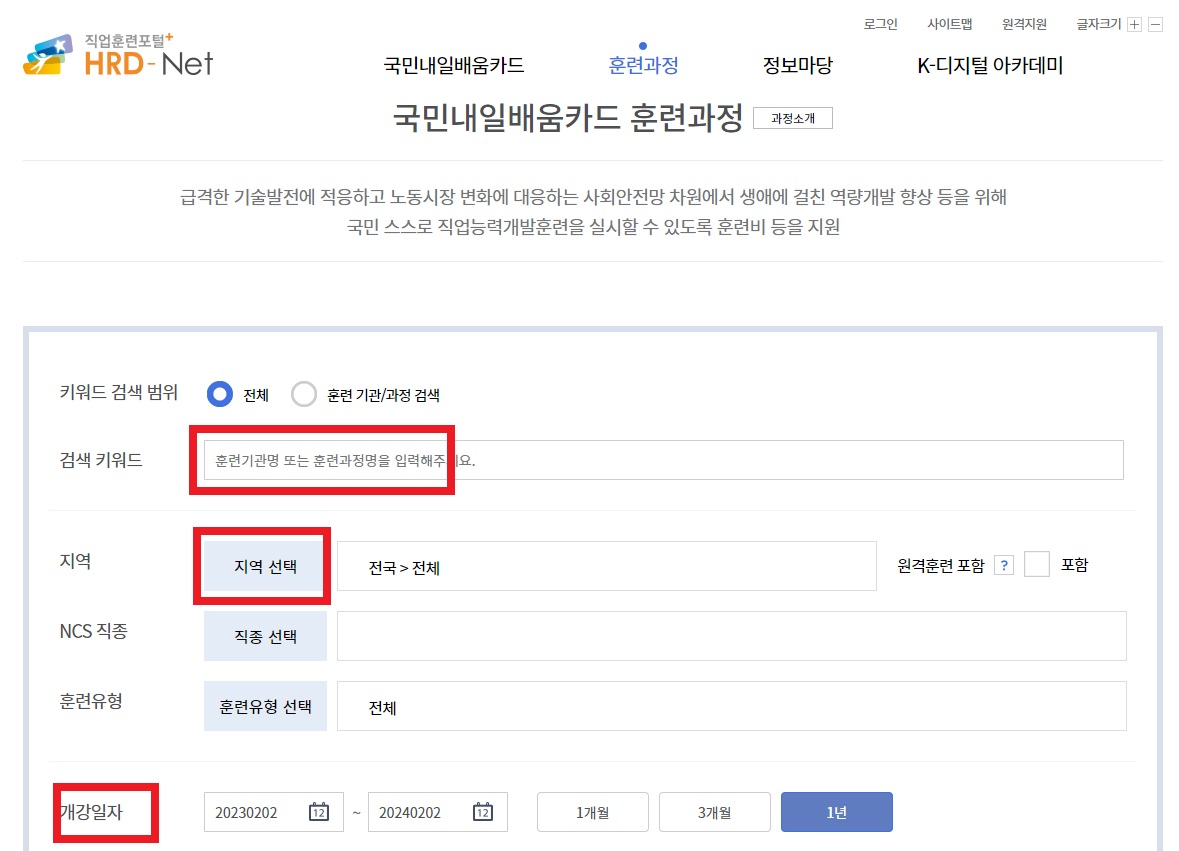Viewport: 1179px width, 851px height.
Task: Select the 전체 keyword search radio button
Action: (219, 394)
